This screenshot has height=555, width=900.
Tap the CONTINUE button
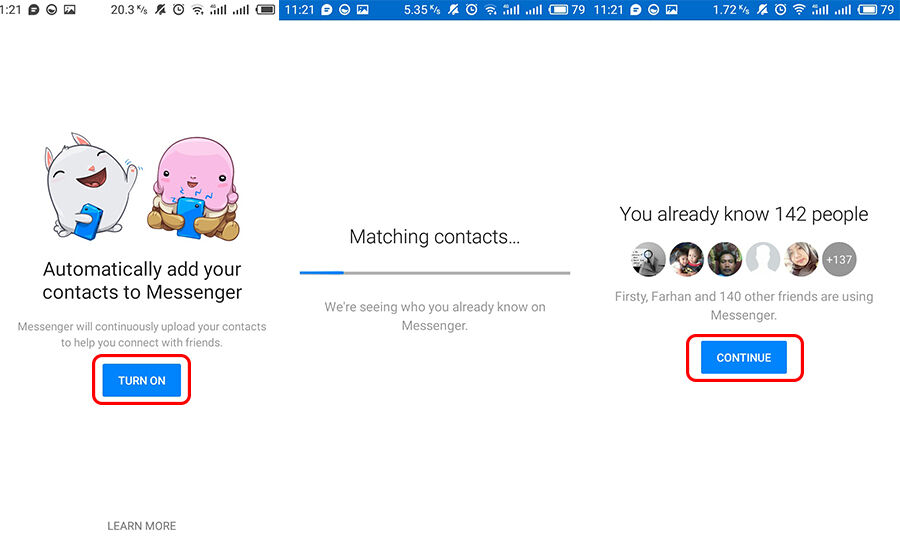[743, 358]
